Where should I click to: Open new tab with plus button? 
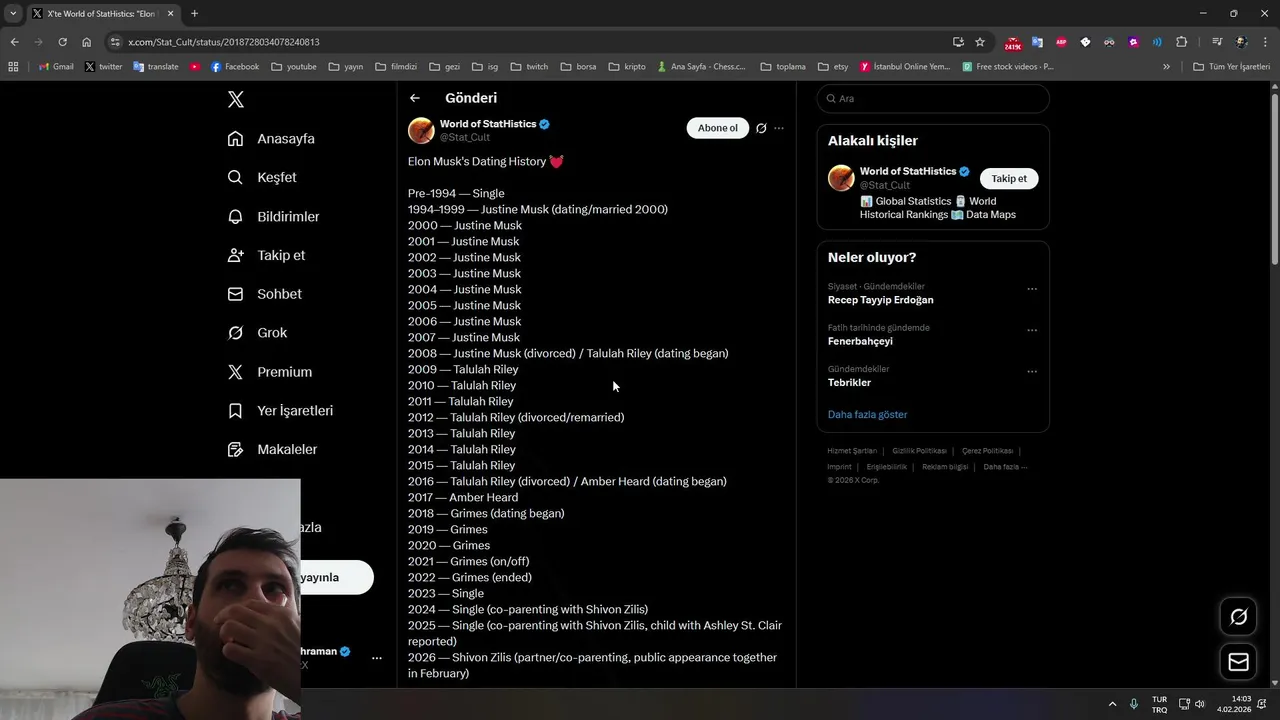pos(194,13)
